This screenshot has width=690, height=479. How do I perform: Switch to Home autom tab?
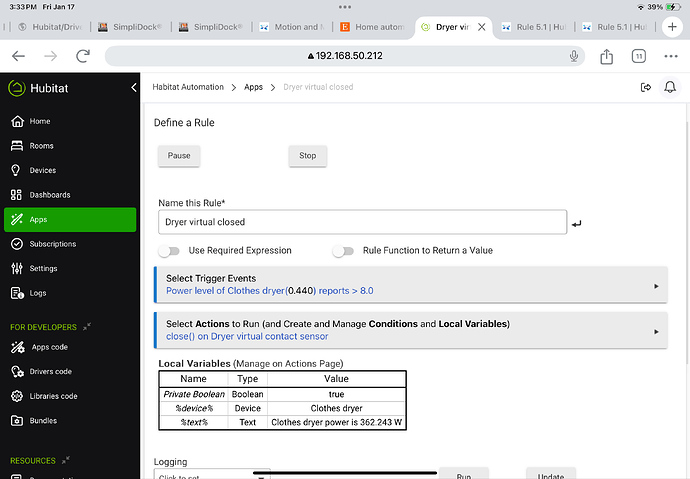pos(373,27)
